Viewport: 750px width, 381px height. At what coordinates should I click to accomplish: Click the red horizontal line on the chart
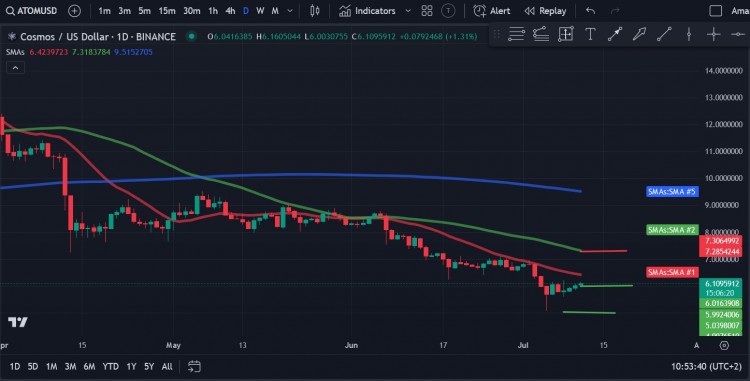[x=604, y=250]
